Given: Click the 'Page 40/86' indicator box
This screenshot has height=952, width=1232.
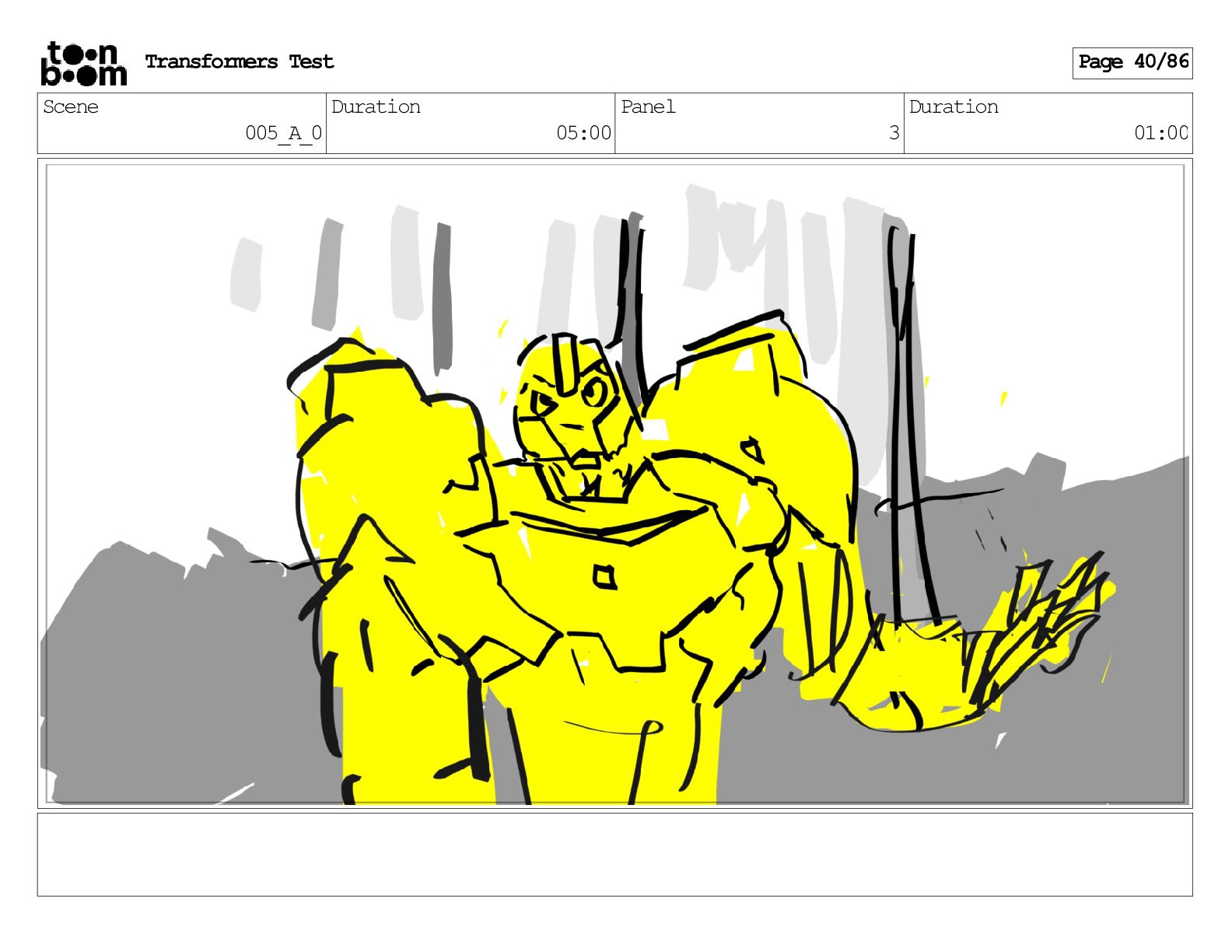Looking at the screenshot, I should pyautogui.click(x=1132, y=62).
